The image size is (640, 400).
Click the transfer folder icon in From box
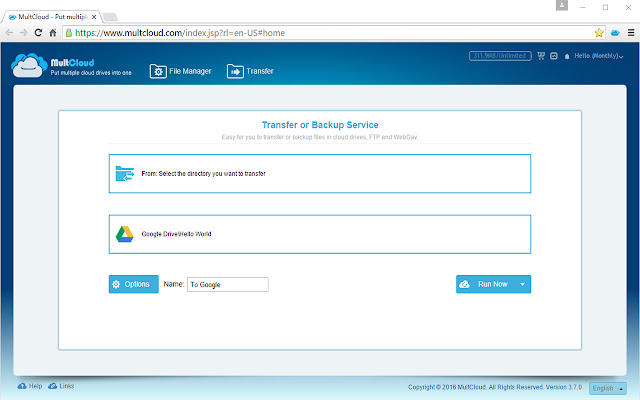click(x=124, y=173)
